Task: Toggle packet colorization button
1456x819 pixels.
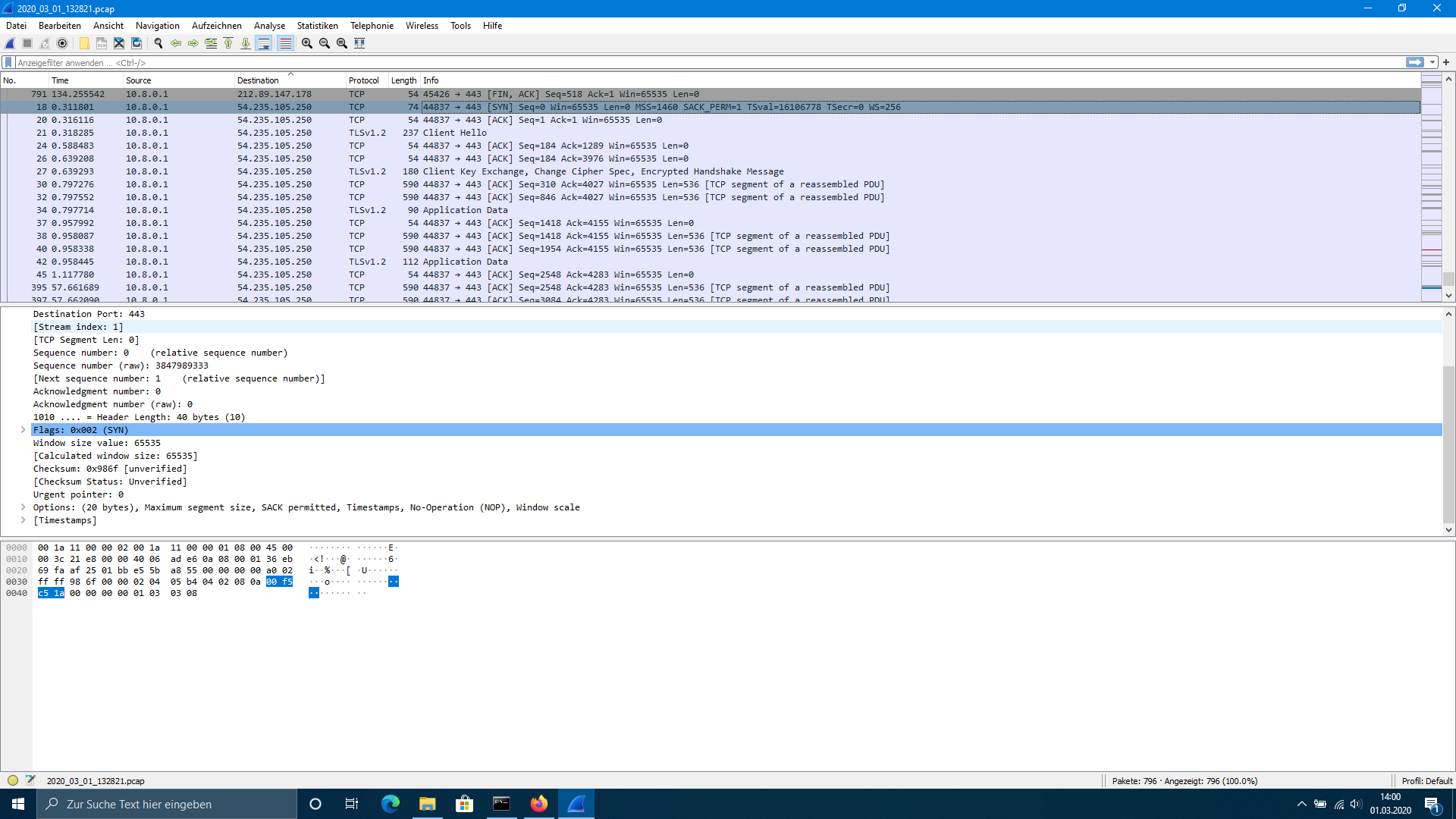Action: (285, 43)
